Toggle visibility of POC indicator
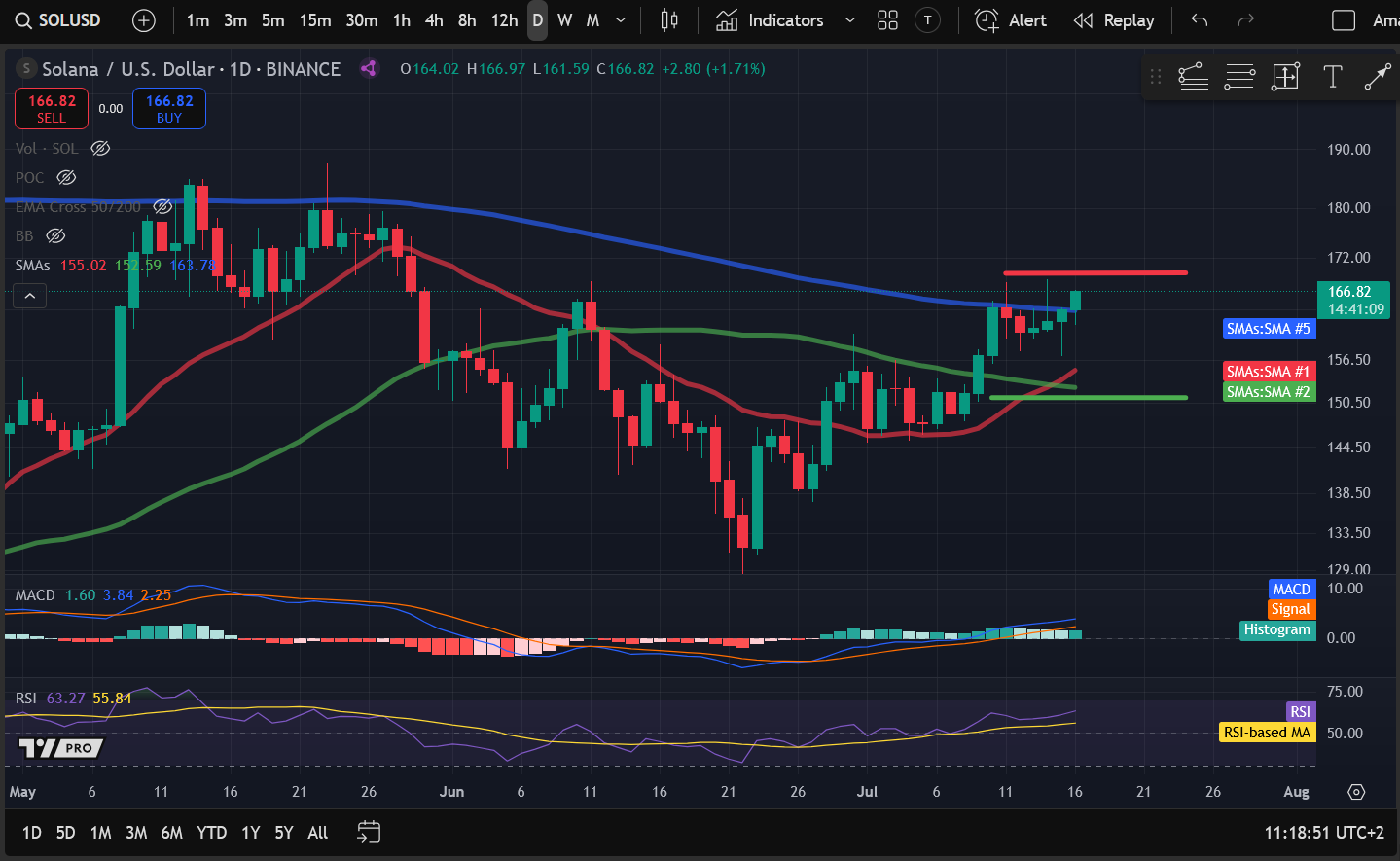Screen dimensions: 1400x861 pos(66,177)
